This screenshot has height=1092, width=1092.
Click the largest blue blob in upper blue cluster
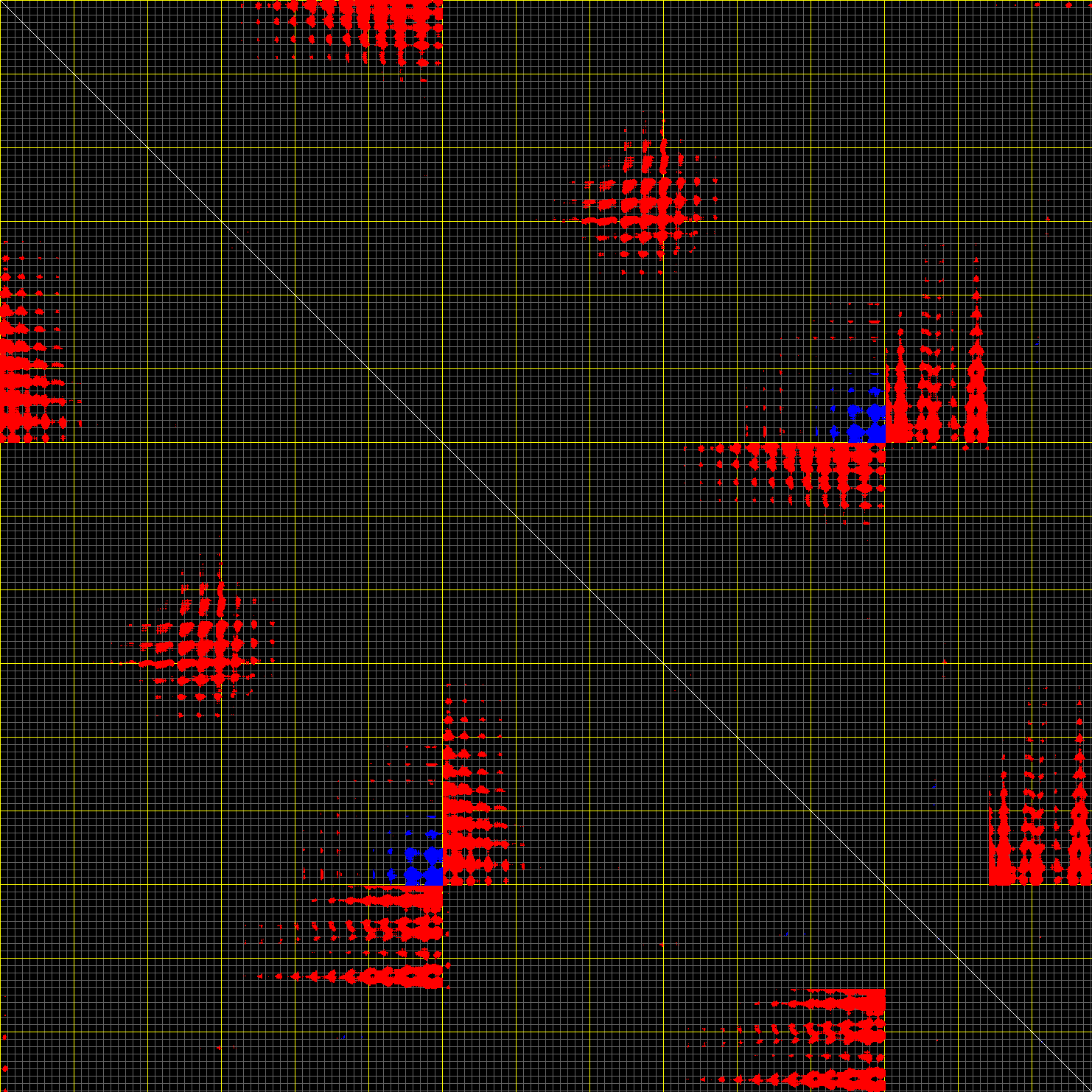875,433
